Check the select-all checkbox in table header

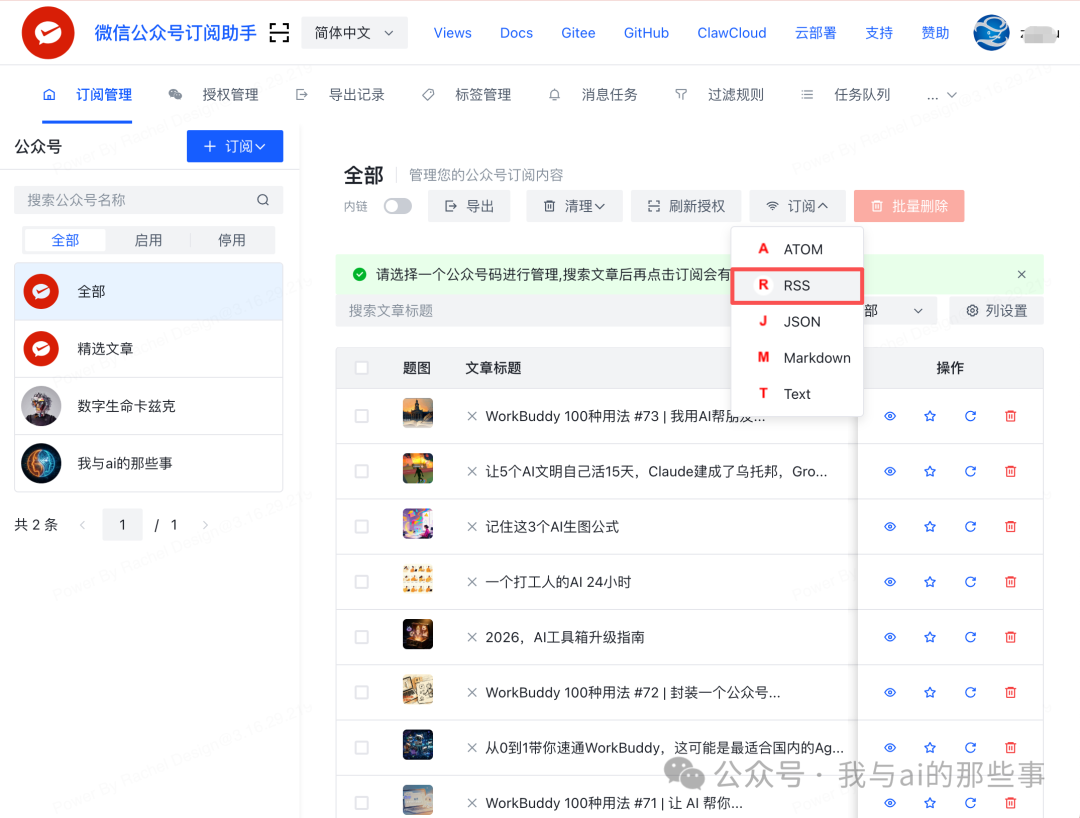coord(362,368)
